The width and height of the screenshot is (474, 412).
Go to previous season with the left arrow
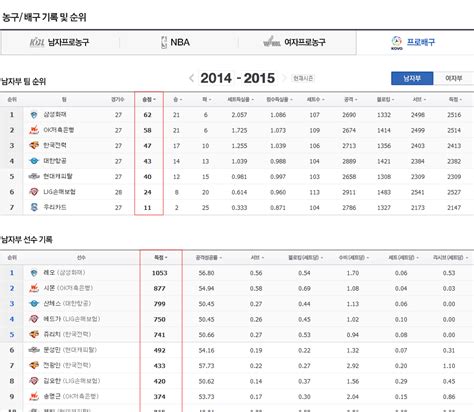(x=191, y=78)
